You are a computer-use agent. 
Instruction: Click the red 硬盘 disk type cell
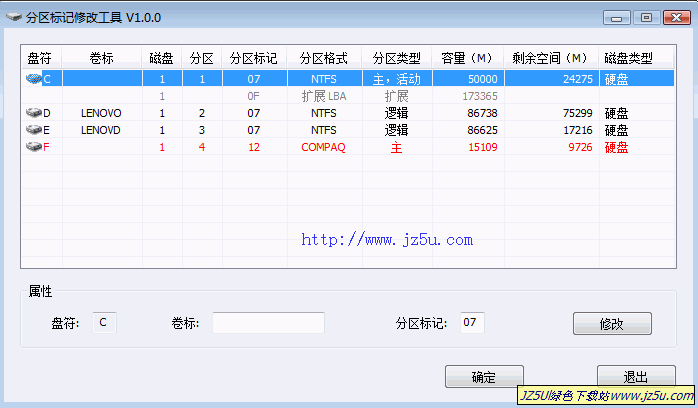617,147
